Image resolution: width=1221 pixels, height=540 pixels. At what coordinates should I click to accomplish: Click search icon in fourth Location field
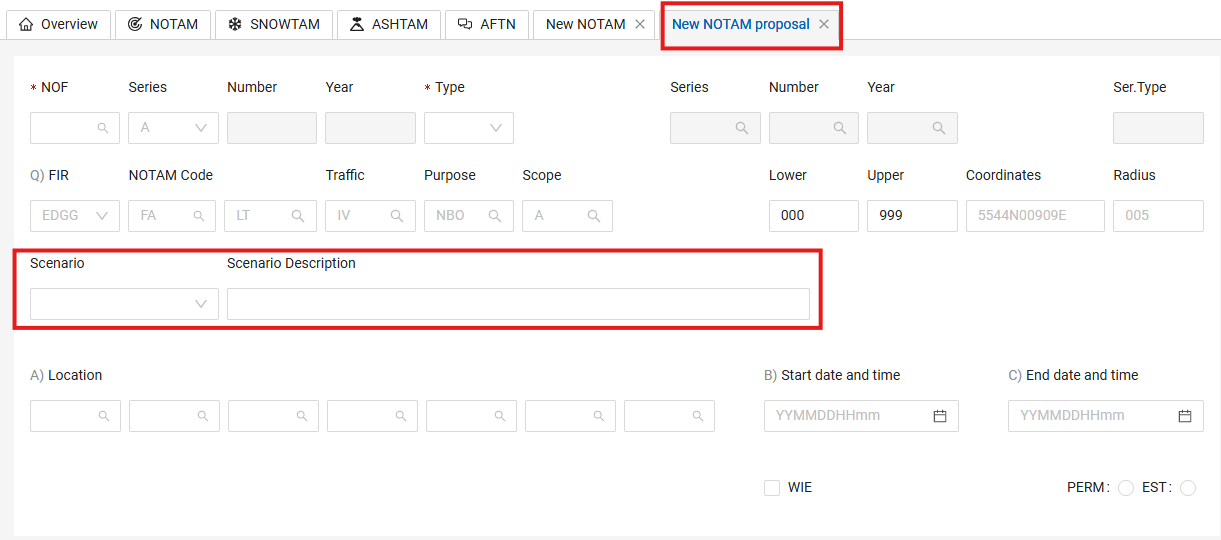(401, 416)
